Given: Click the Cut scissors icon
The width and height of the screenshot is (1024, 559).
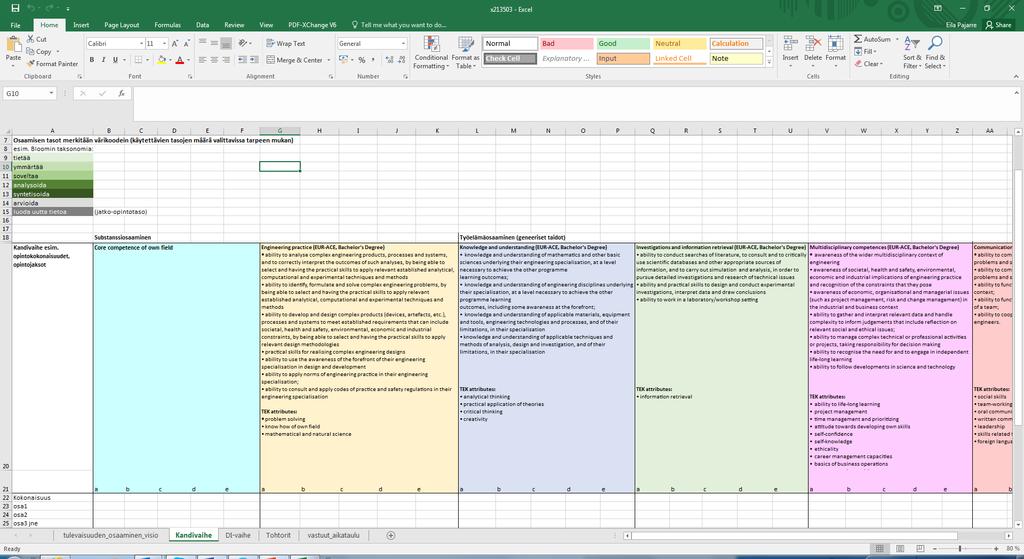Looking at the screenshot, I should click(x=31, y=39).
